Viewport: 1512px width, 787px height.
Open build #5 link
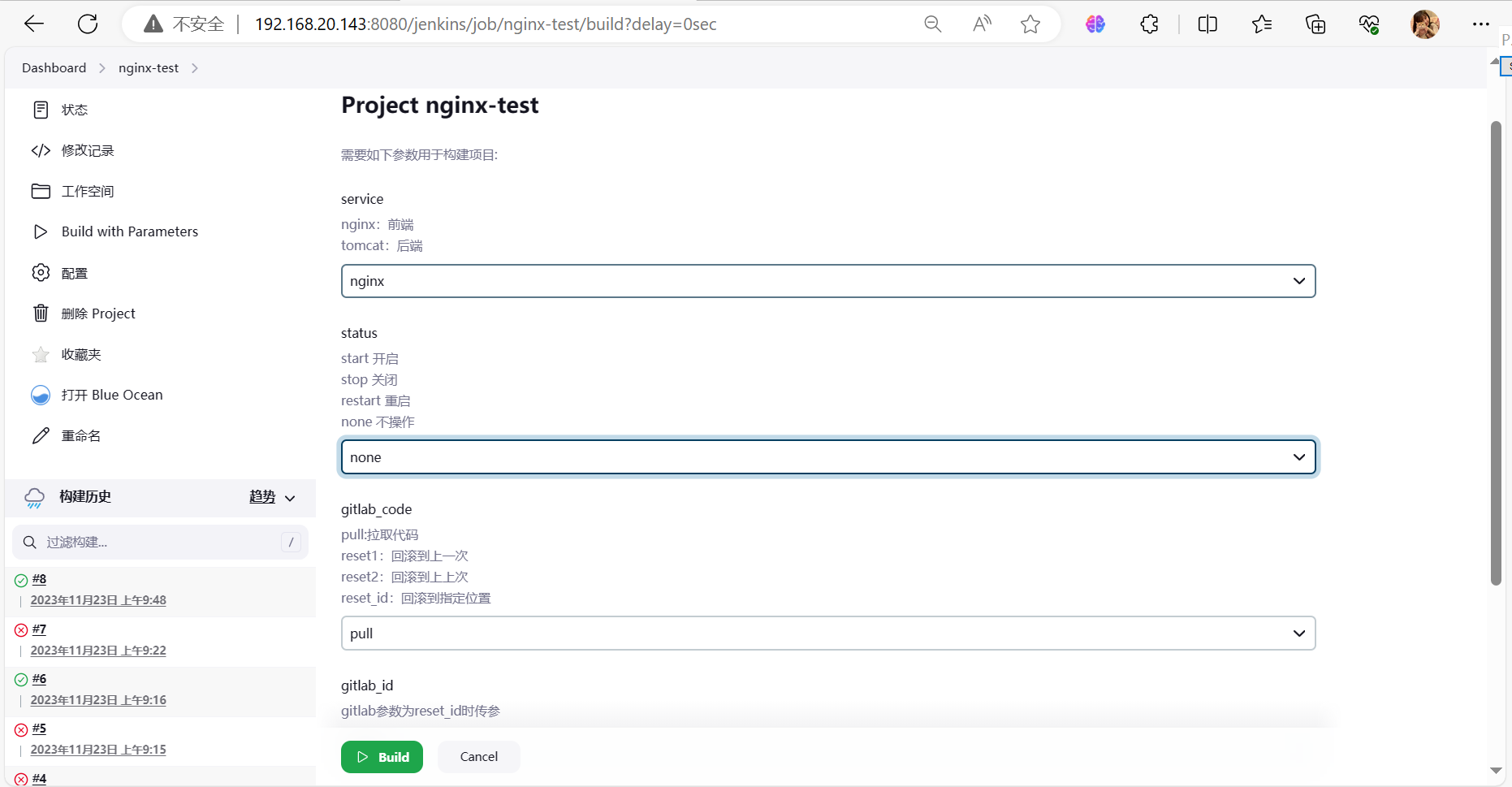coord(39,729)
